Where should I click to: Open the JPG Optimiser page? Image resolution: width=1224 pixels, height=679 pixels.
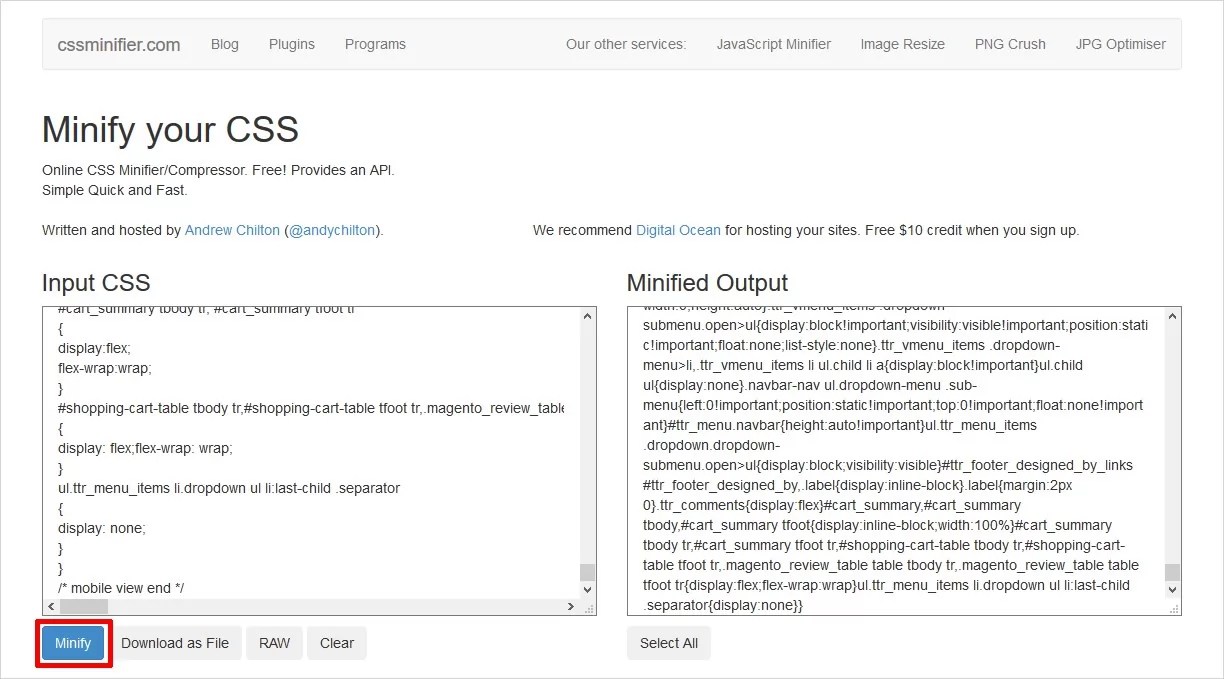(1120, 44)
